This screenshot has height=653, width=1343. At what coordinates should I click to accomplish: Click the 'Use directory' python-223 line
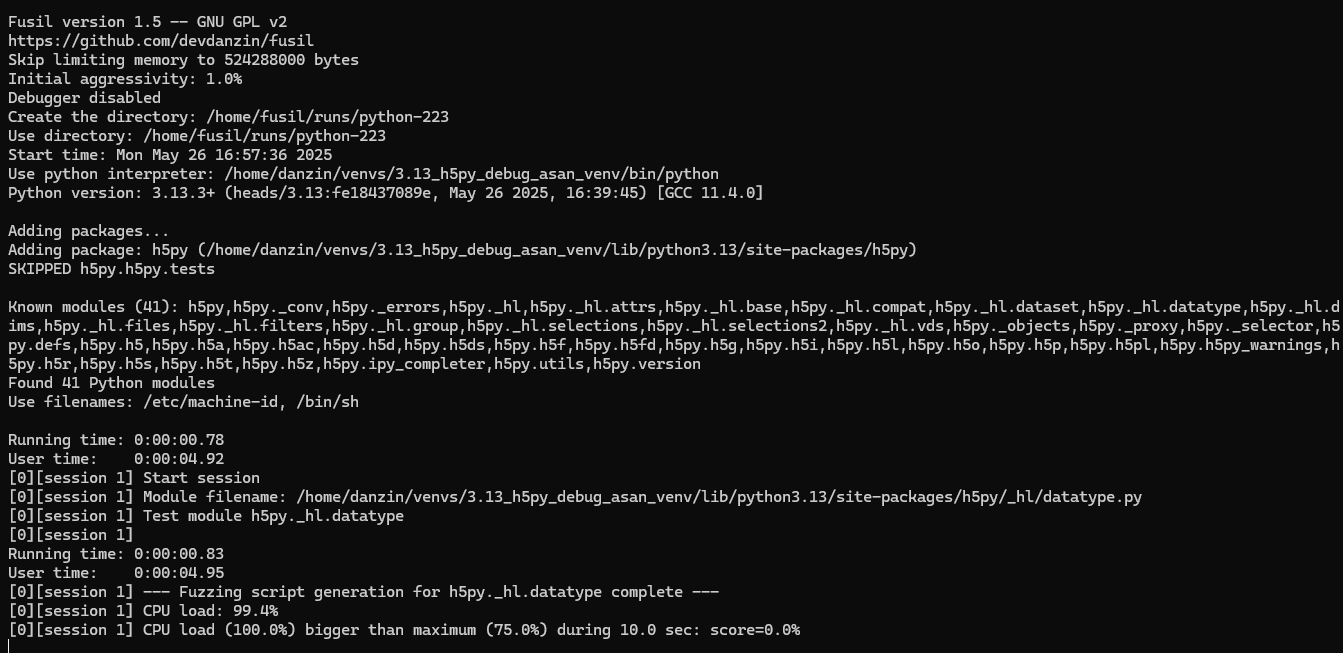coord(197,136)
